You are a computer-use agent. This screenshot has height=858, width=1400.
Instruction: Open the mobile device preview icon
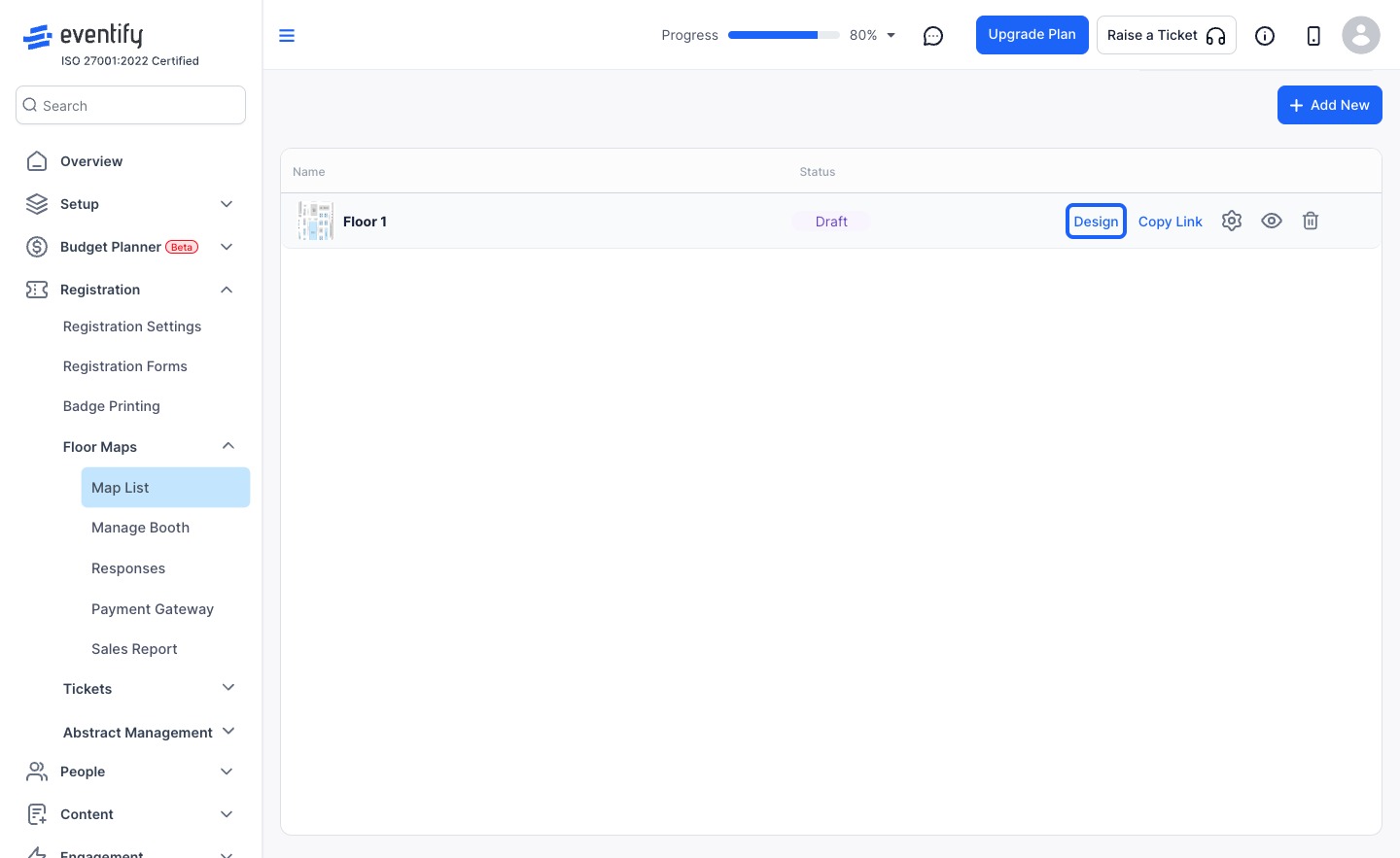1313,36
